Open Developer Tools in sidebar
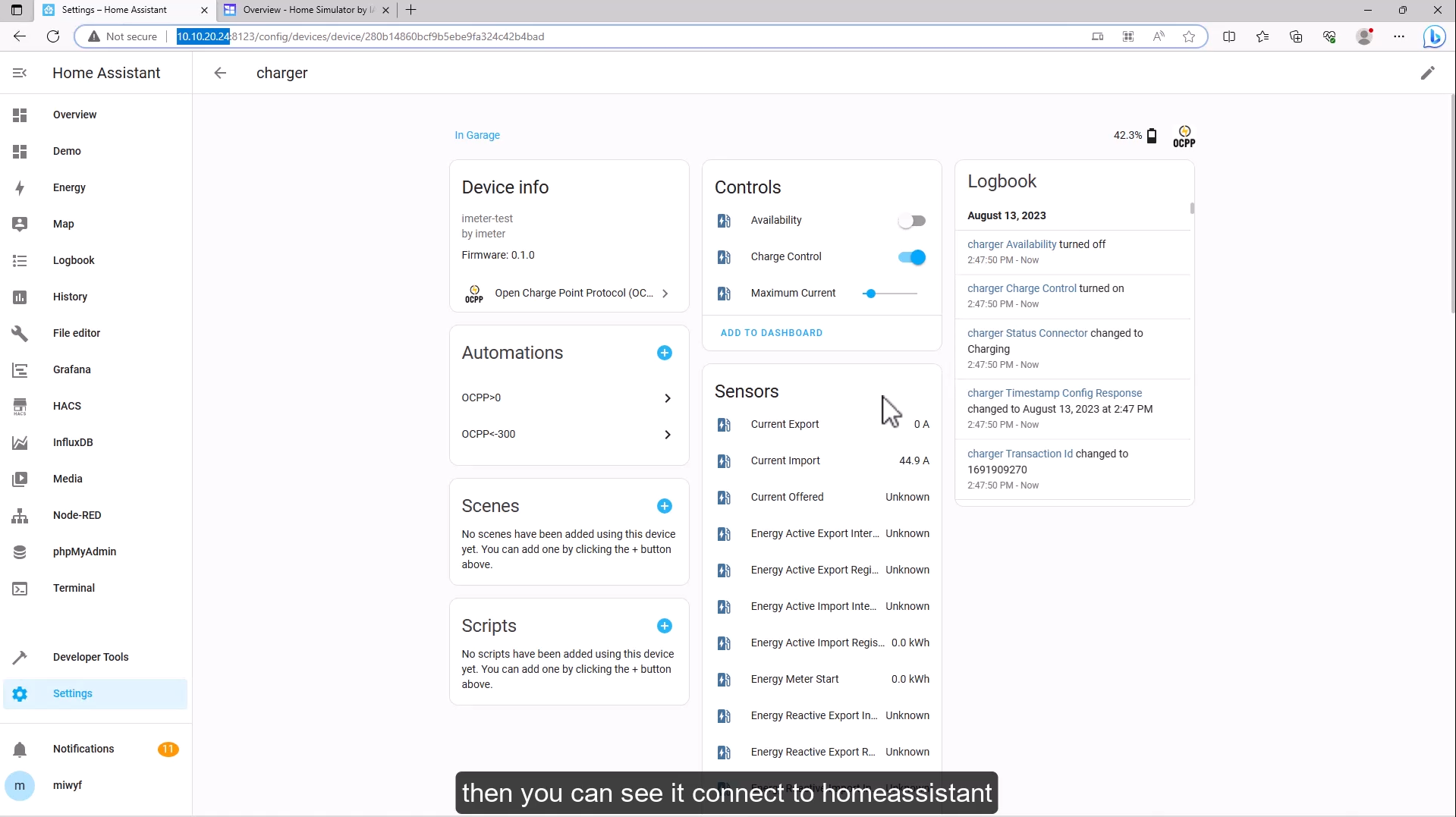The width and height of the screenshot is (1456, 817). (x=90, y=657)
